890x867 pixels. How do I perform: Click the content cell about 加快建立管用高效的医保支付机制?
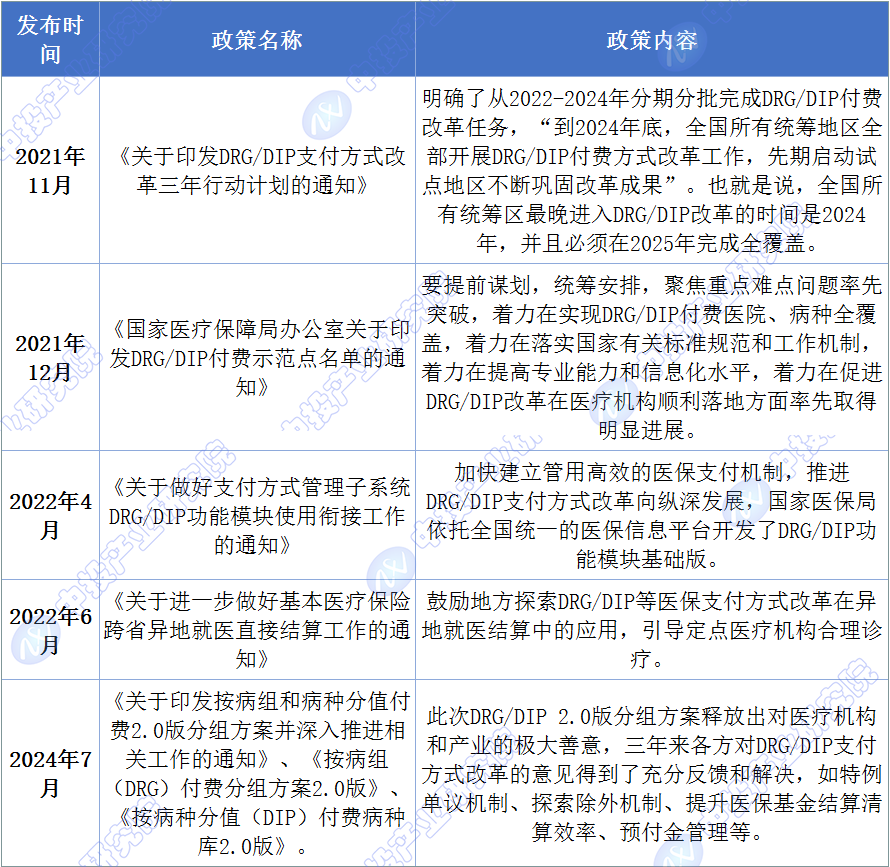click(x=652, y=515)
